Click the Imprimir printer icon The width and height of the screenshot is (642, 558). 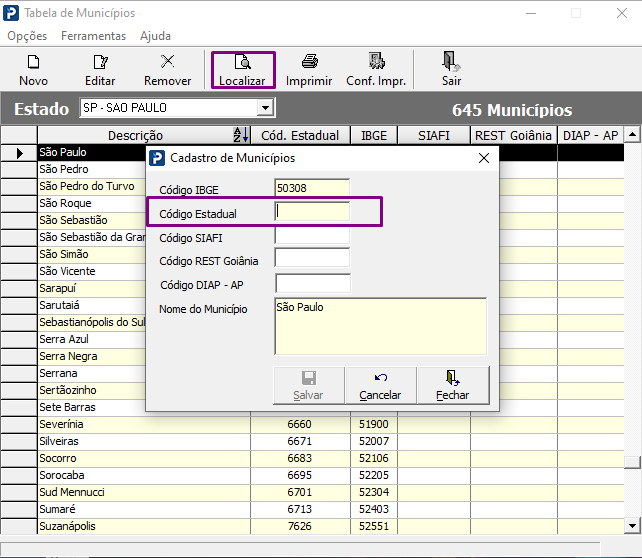coord(309,70)
